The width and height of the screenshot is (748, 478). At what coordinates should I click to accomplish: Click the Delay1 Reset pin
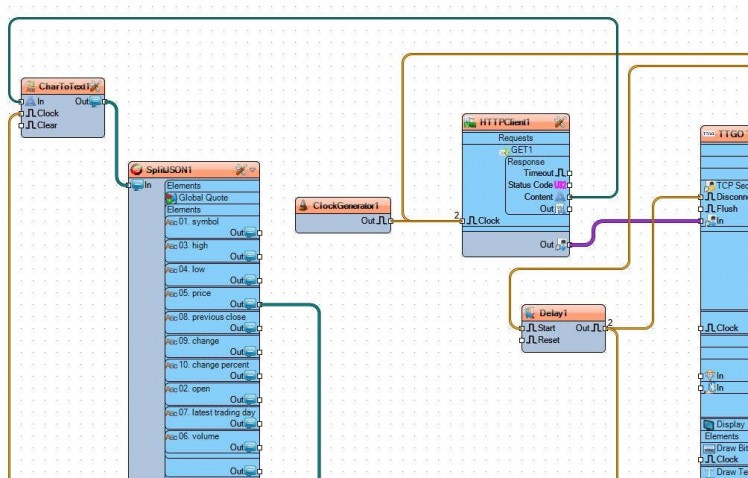click(522, 340)
